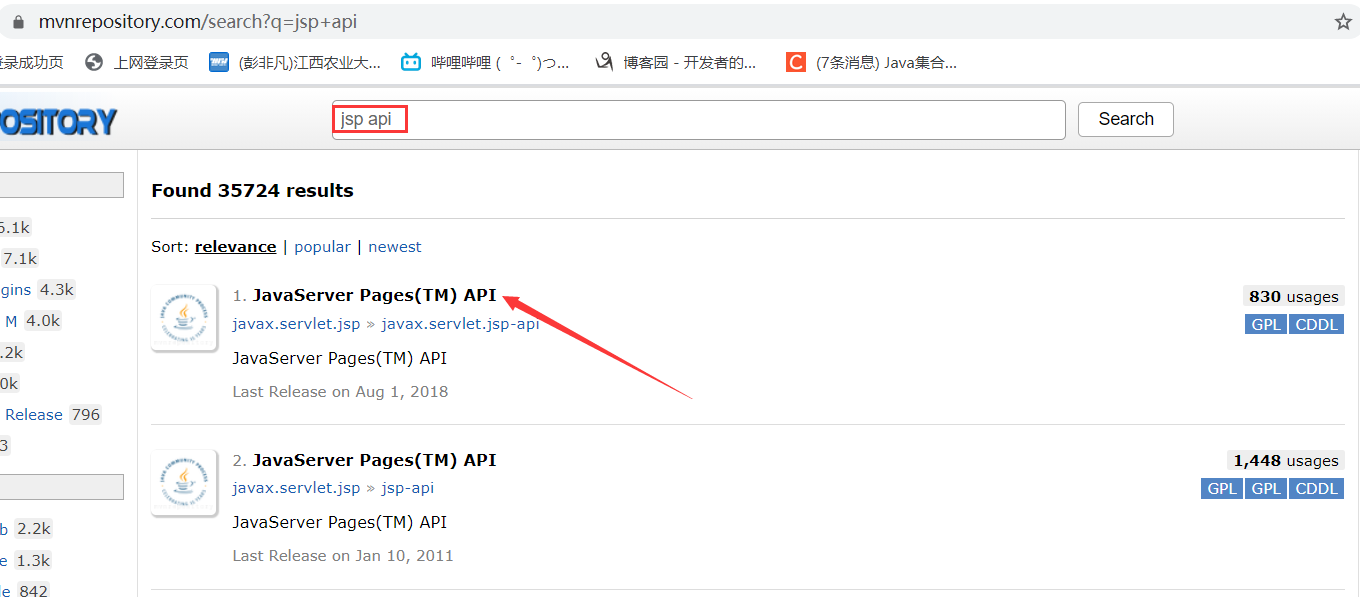The height and width of the screenshot is (597, 1360).
Task: Click Last Release on Aug 1, 2018 text
Action: pos(340,391)
